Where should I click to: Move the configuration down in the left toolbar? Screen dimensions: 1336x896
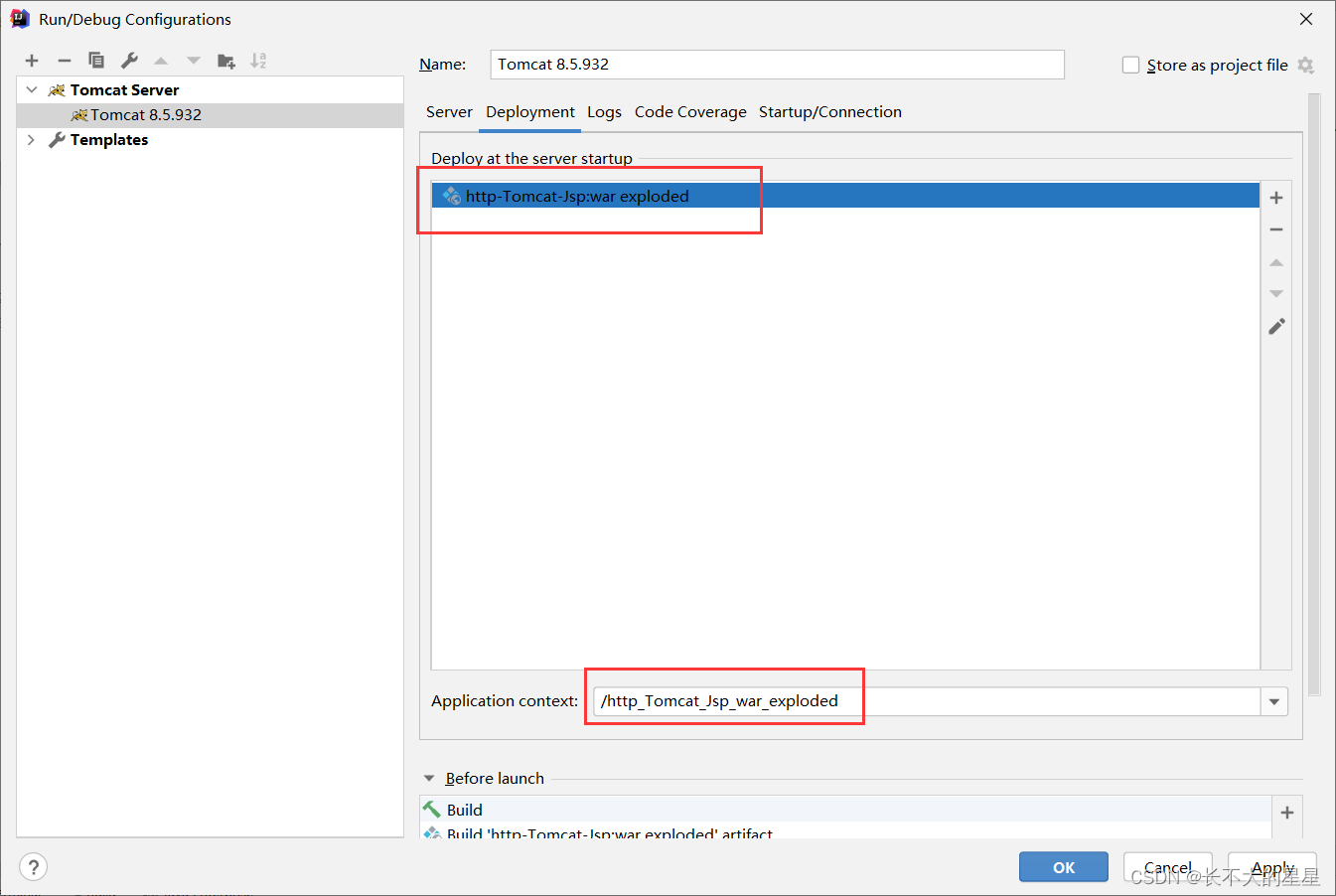click(194, 61)
